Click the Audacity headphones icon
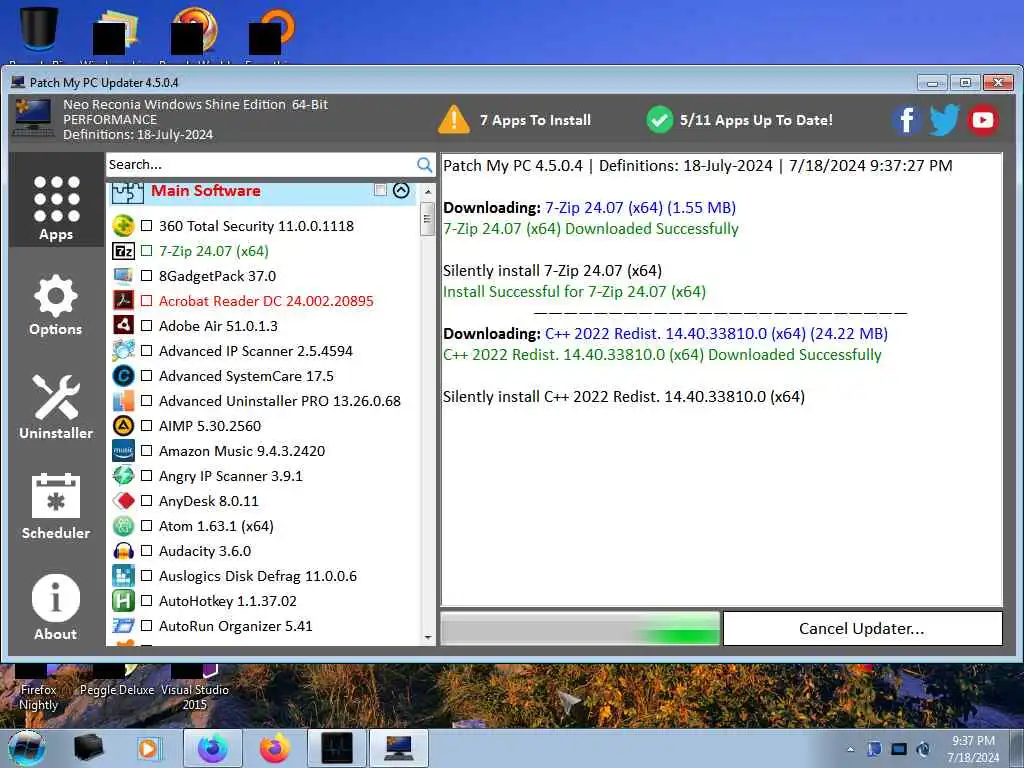 coord(123,551)
